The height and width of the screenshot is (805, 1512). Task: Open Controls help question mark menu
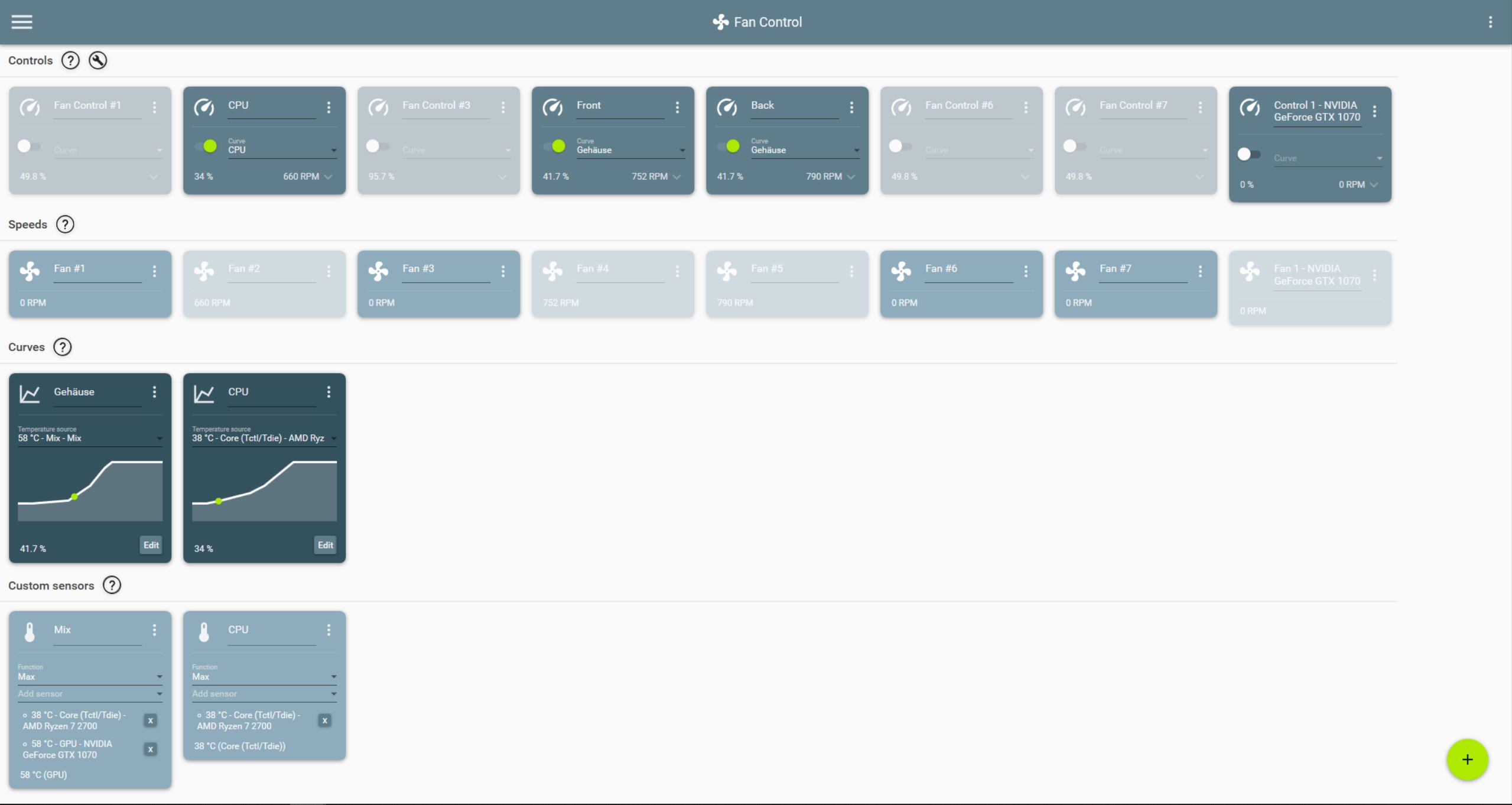[x=70, y=60]
